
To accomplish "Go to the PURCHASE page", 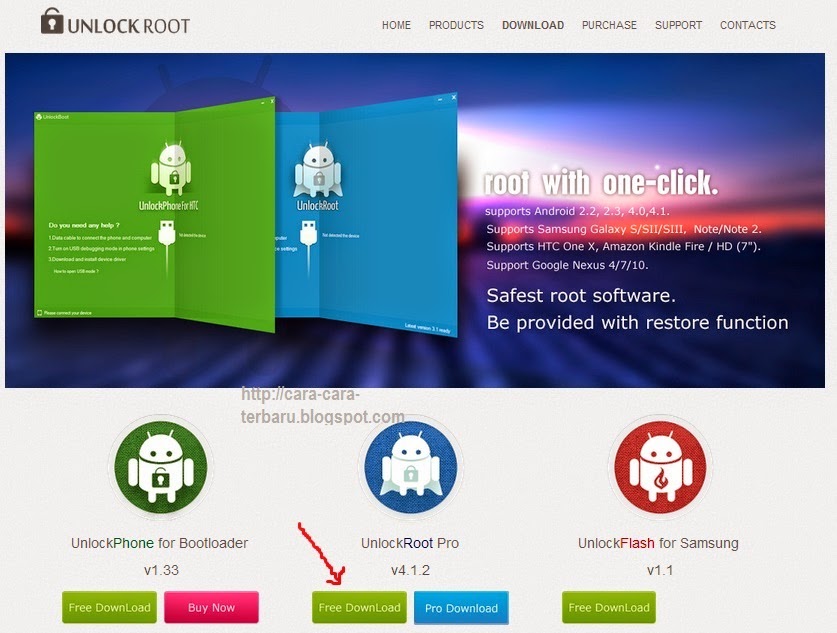I will 609,25.
